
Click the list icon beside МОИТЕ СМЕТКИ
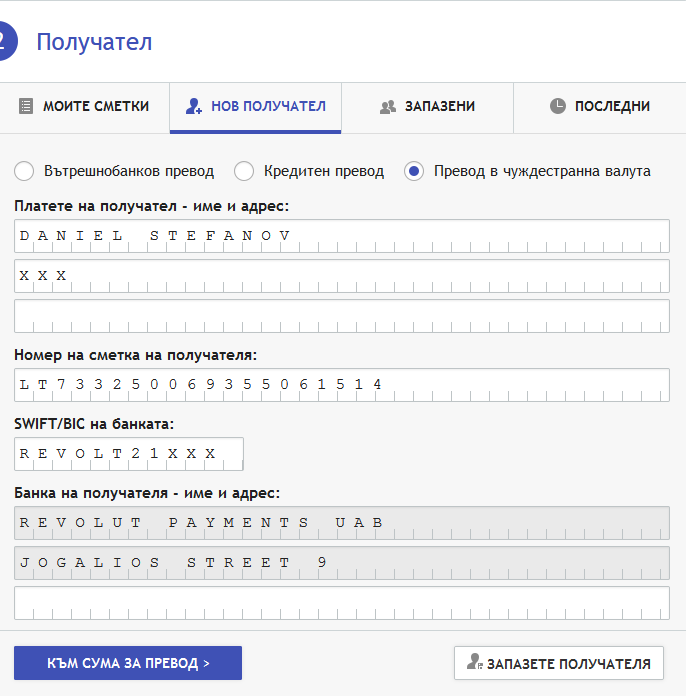click(26, 107)
